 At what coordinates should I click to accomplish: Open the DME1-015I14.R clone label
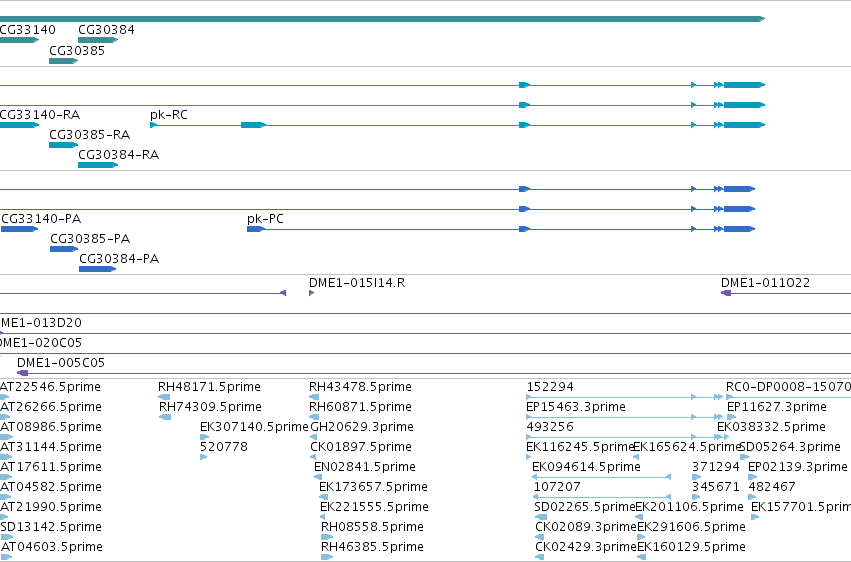coord(357,283)
